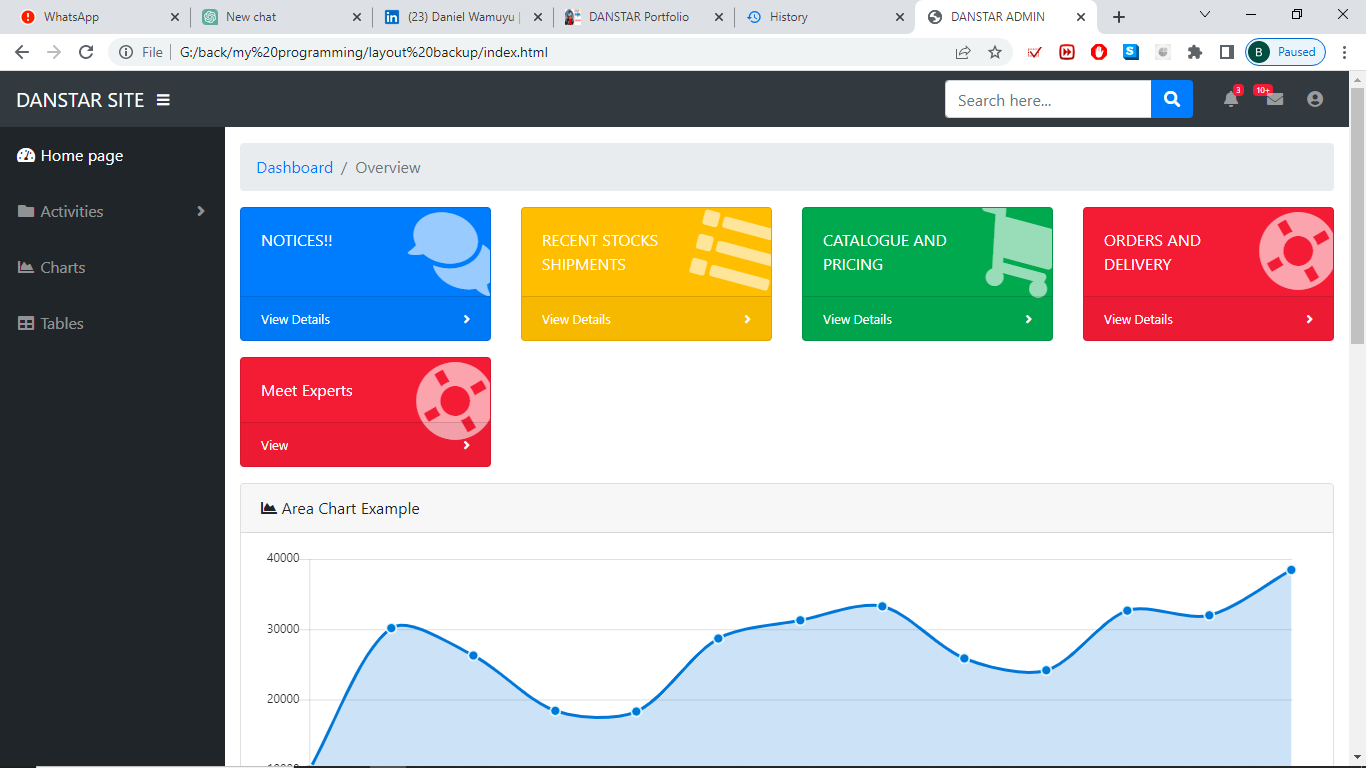Click the vertical page scrollbar thumb
This screenshot has width=1366, height=768.
[x=1357, y=215]
